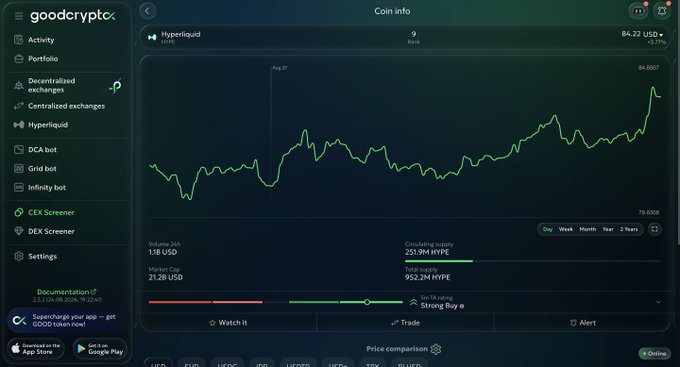Click the Strong Buy rating text
This screenshot has width=680, height=367.
point(439,306)
